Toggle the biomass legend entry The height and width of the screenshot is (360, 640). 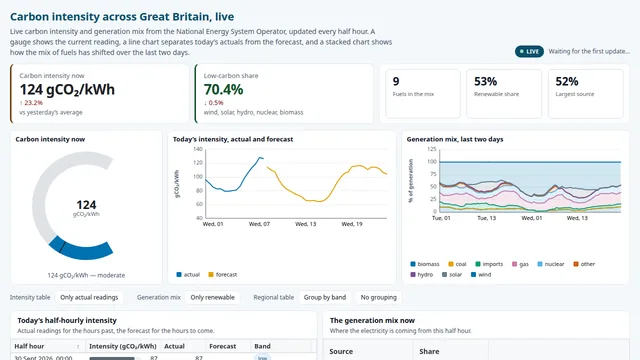point(424,264)
